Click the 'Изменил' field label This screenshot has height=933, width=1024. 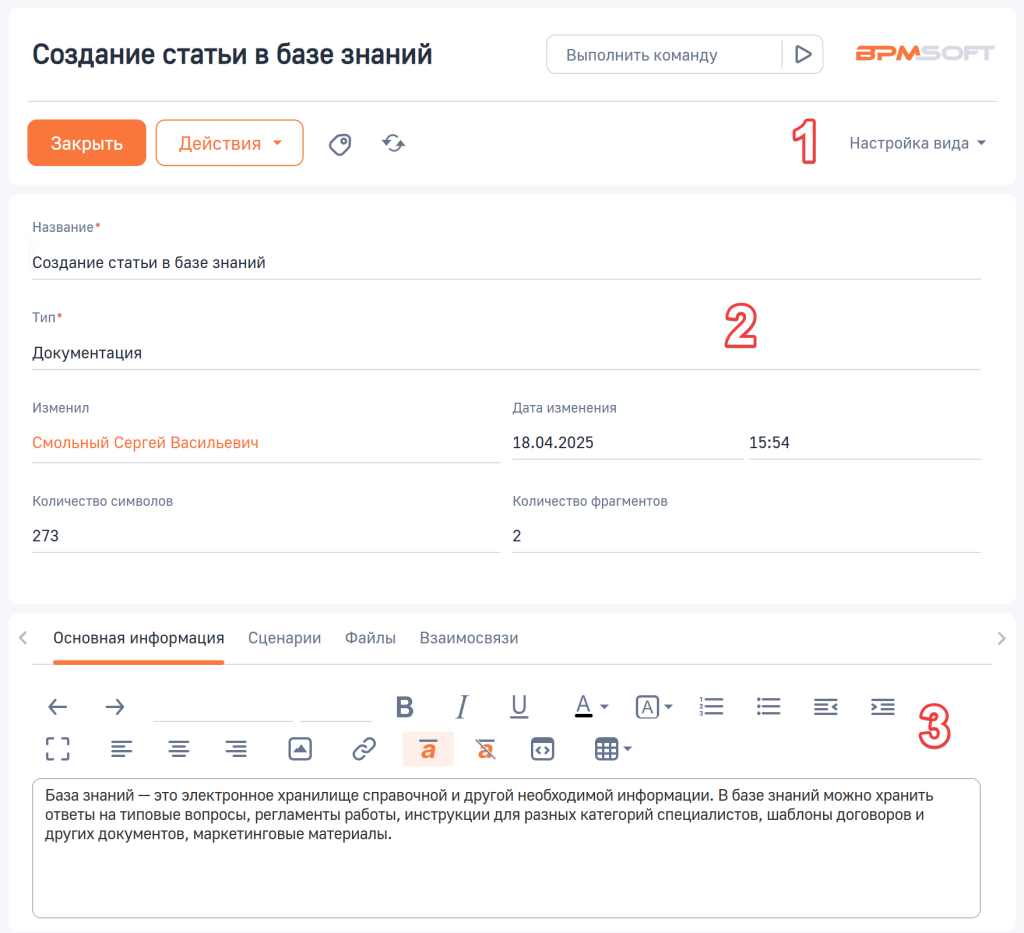click(61, 408)
